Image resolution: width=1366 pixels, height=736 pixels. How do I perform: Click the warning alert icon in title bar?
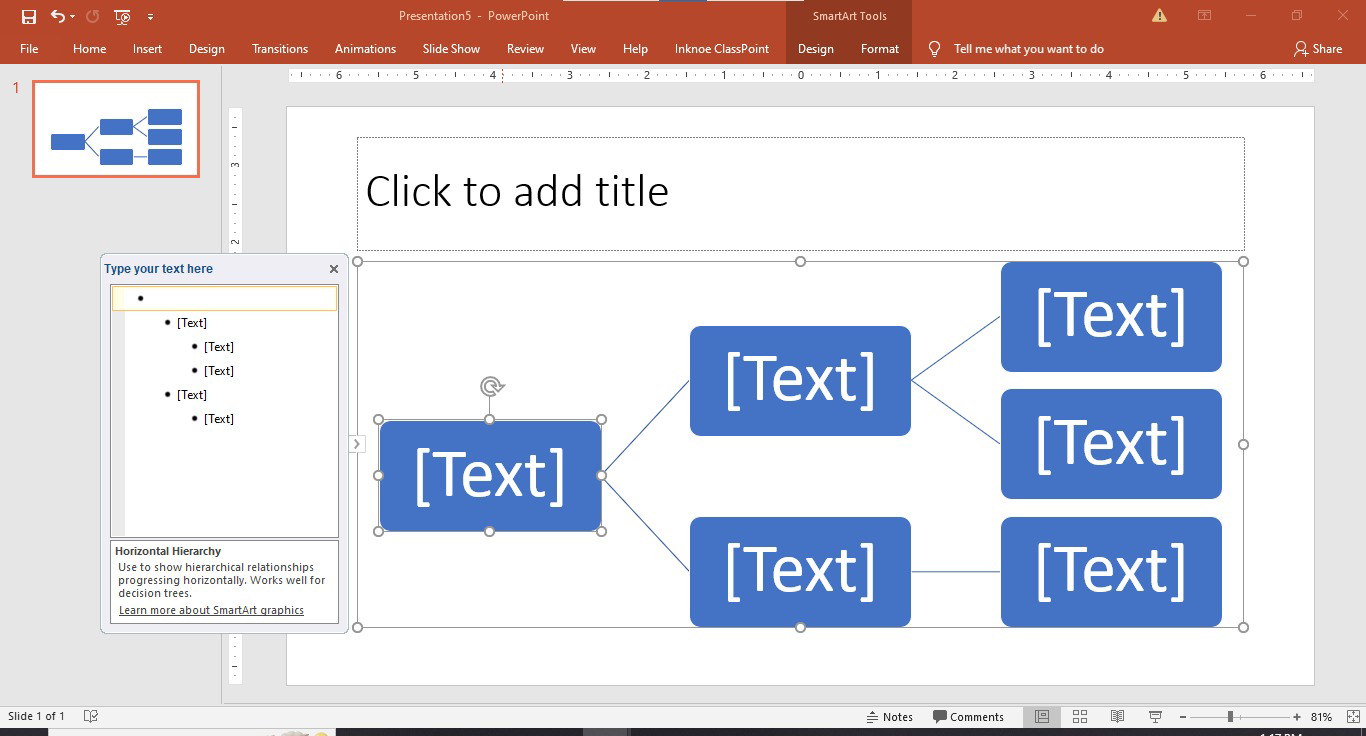click(x=1159, y=16)
